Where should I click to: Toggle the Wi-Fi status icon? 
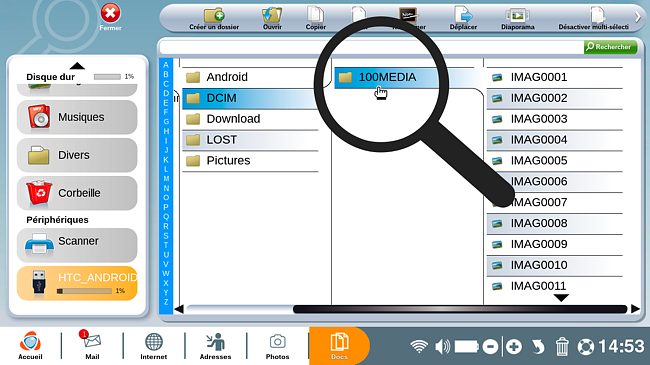(419, 346)
